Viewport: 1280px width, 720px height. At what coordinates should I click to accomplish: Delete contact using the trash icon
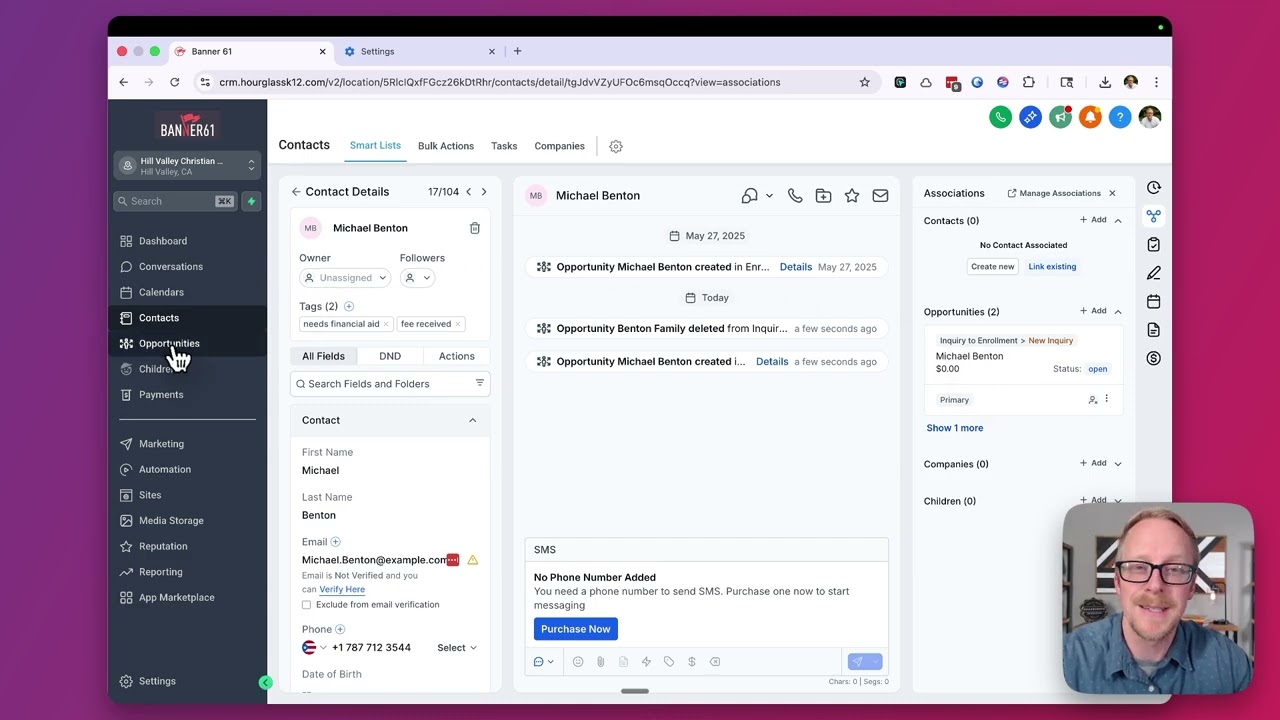pyautogui.click(x=475, y=228)
